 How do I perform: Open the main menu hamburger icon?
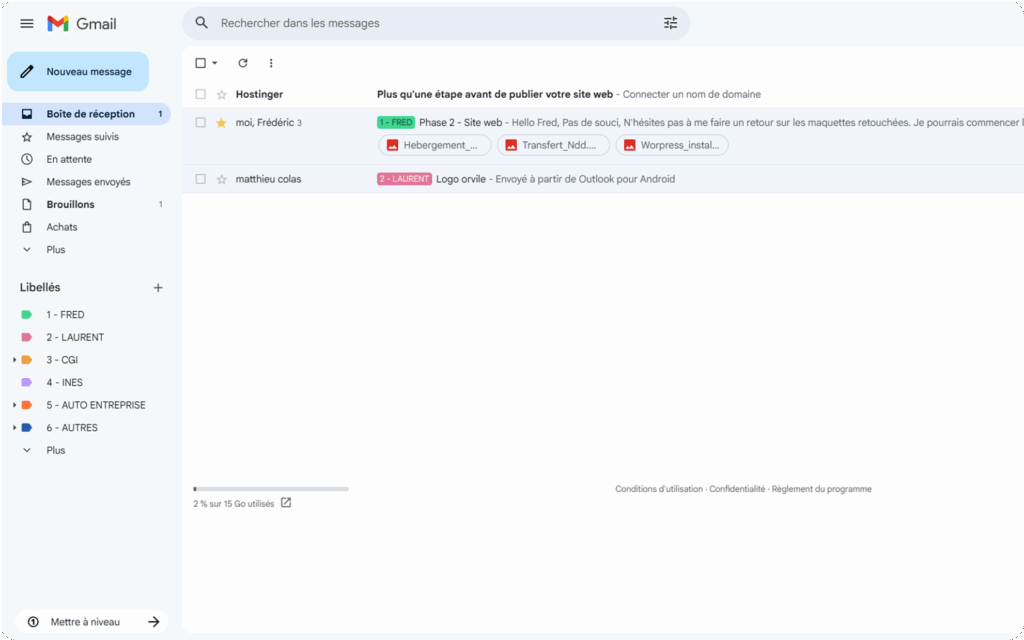[x=27, y=23]
